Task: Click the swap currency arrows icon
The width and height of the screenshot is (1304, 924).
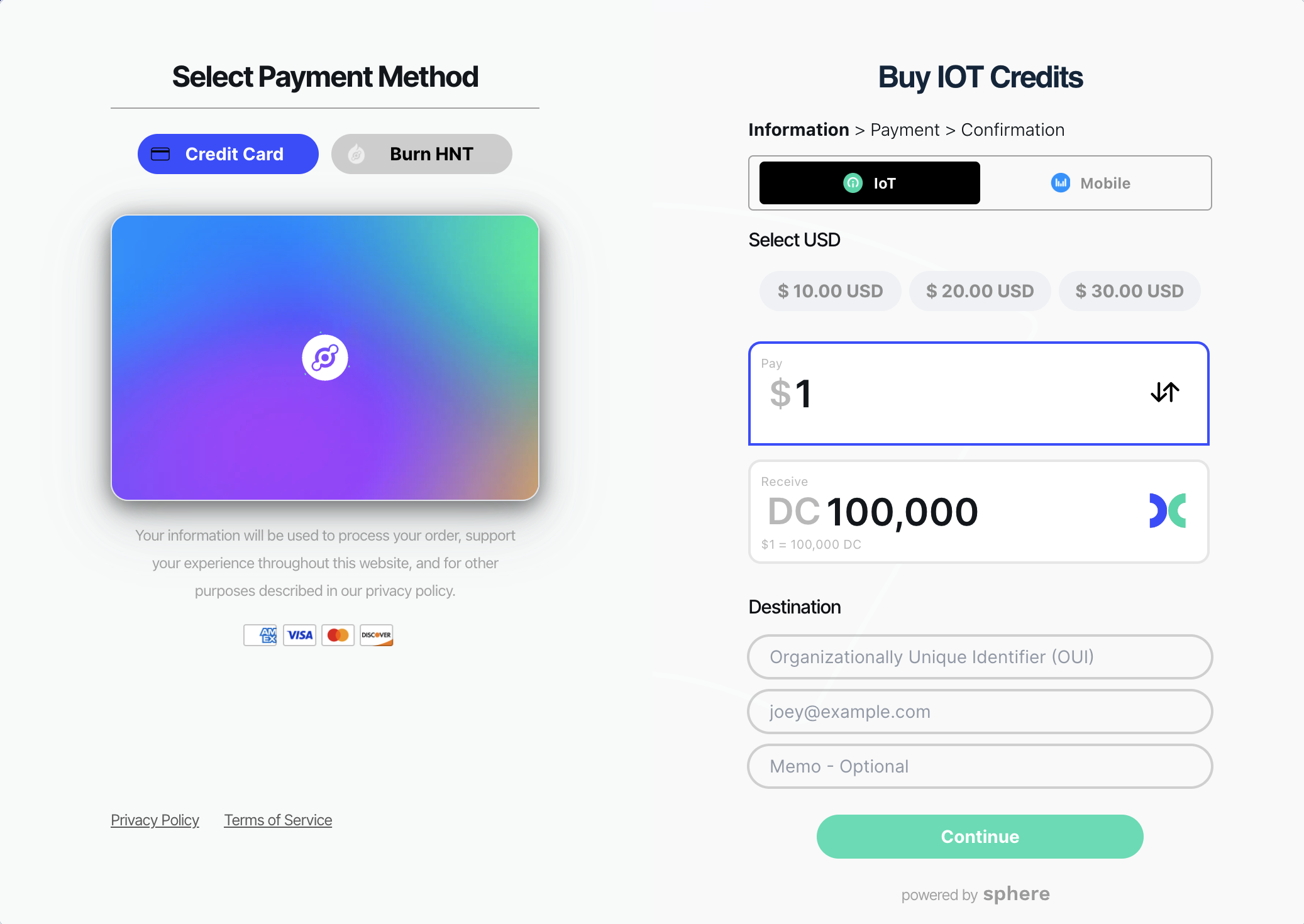Action: (x=1164, y=392)
